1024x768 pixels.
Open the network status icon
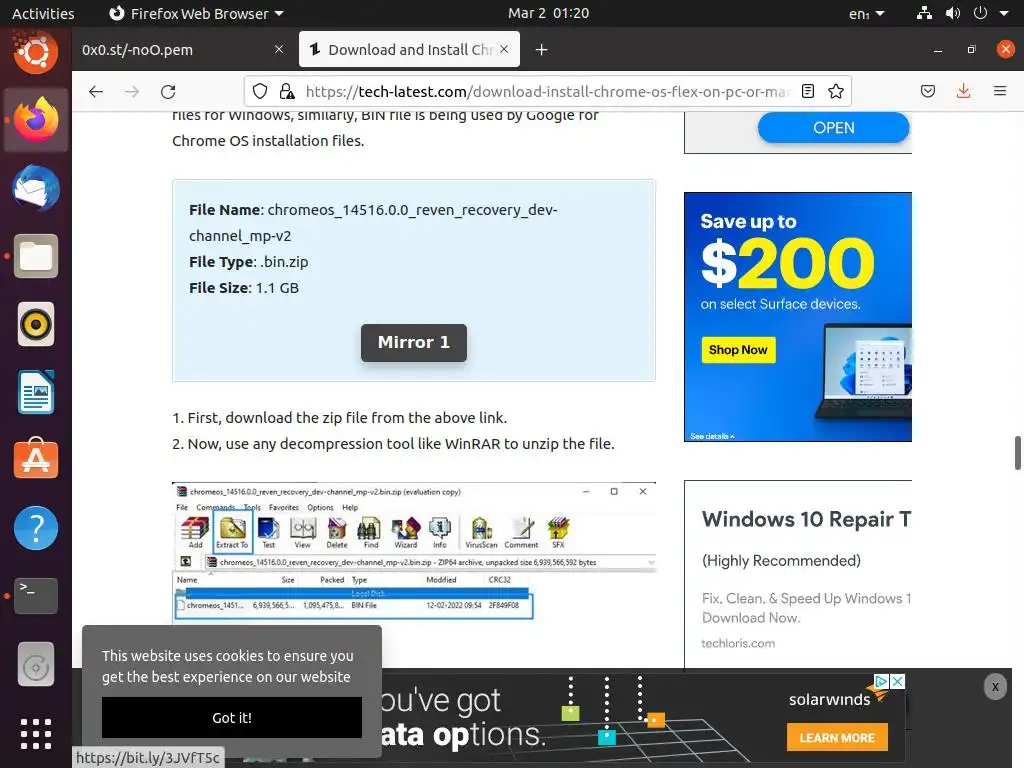tap(924, 13)
